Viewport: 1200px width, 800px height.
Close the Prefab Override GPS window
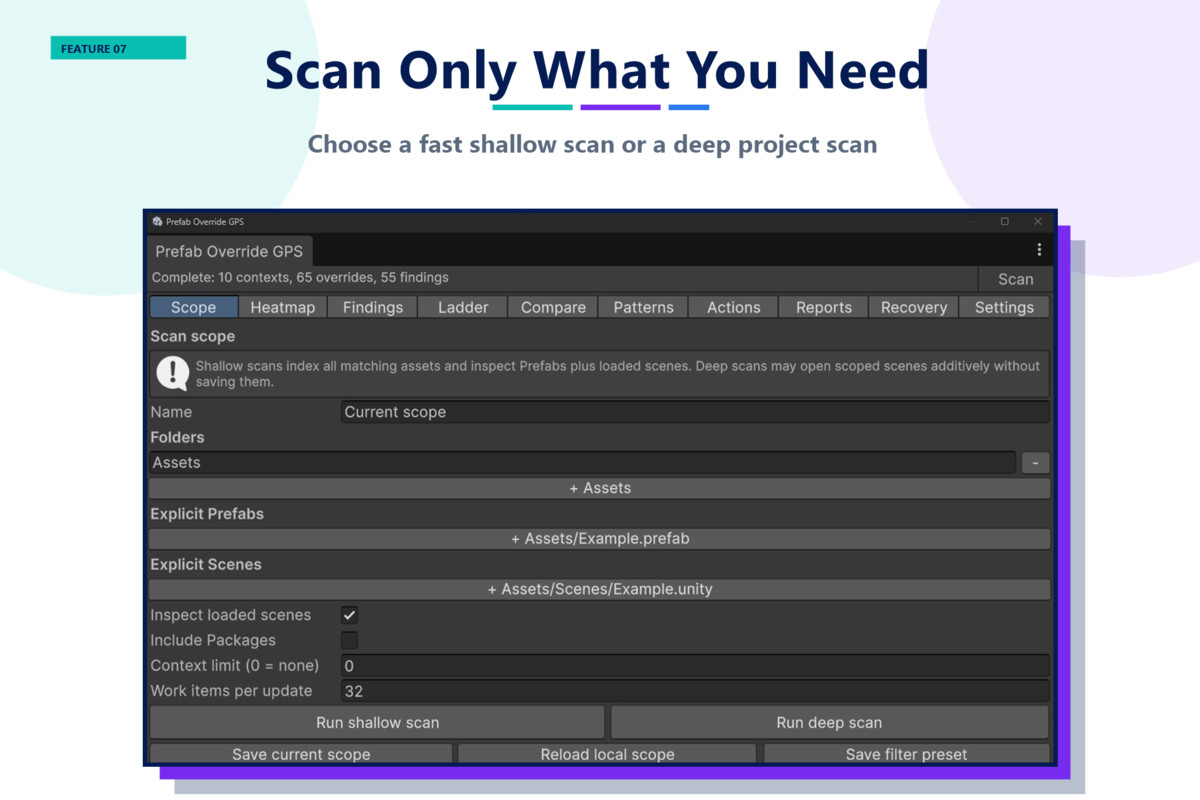click(1038, 221)
